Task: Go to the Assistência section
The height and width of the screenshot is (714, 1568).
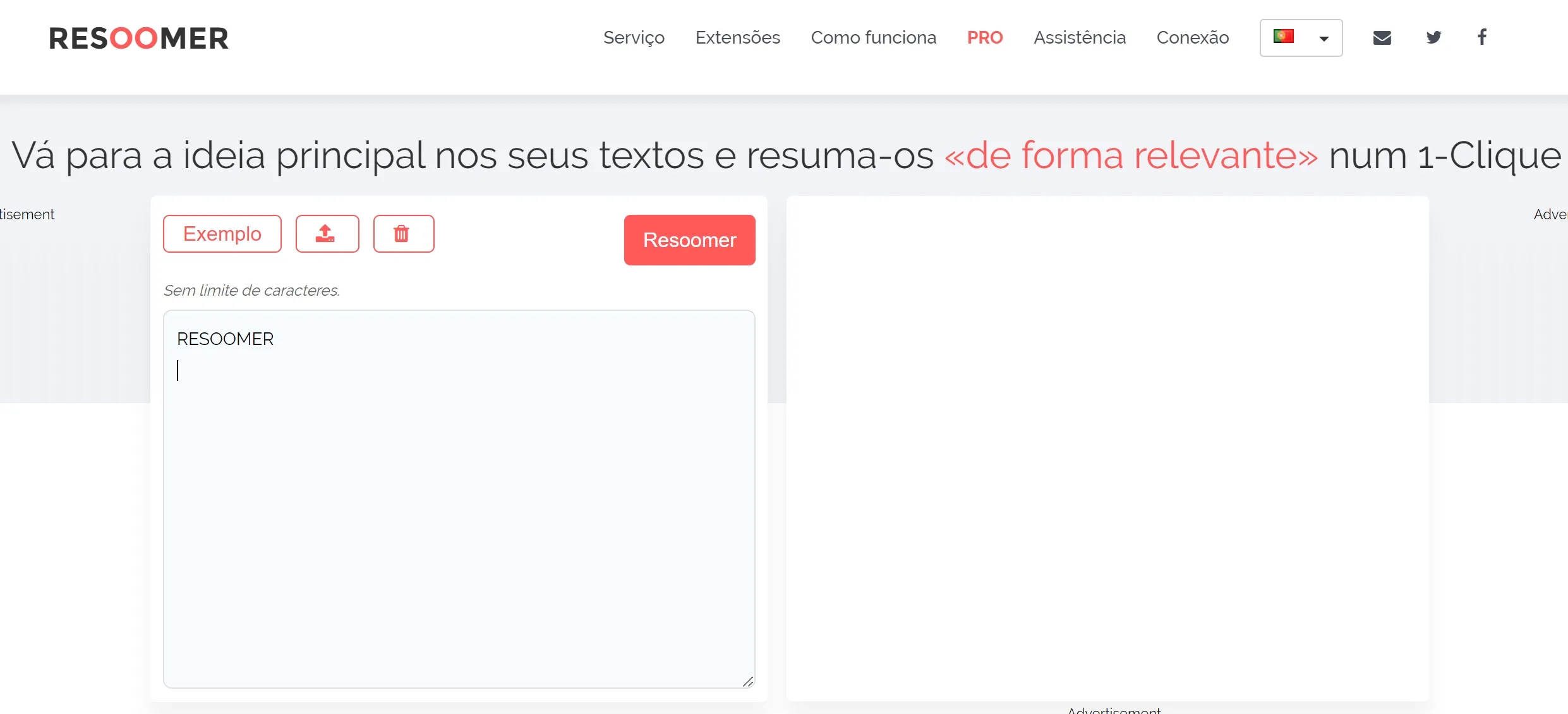Action: pos(1079,37)
